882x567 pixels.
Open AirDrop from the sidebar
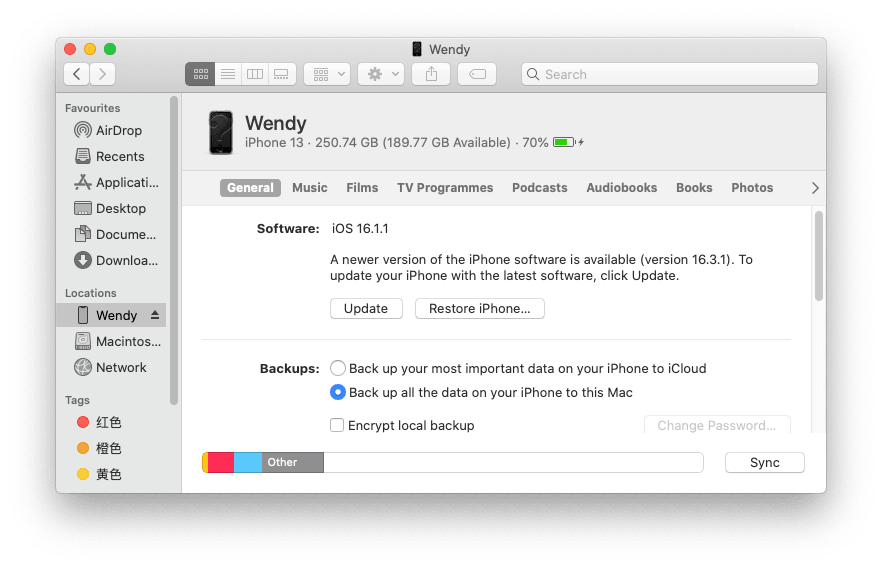(x=118, y=130)
